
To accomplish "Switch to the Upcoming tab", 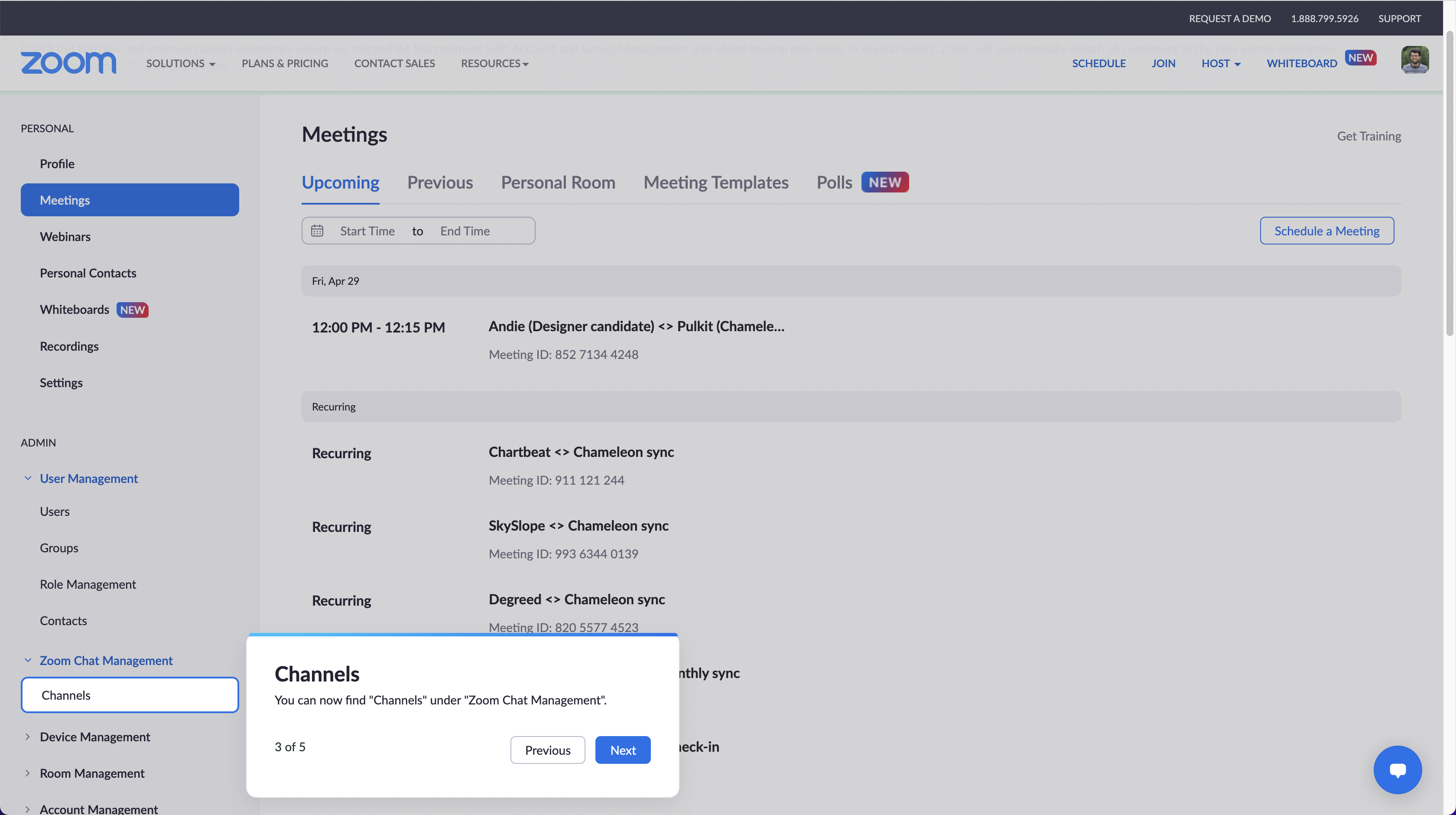I will pyautogui.click(x=340, y=182).
